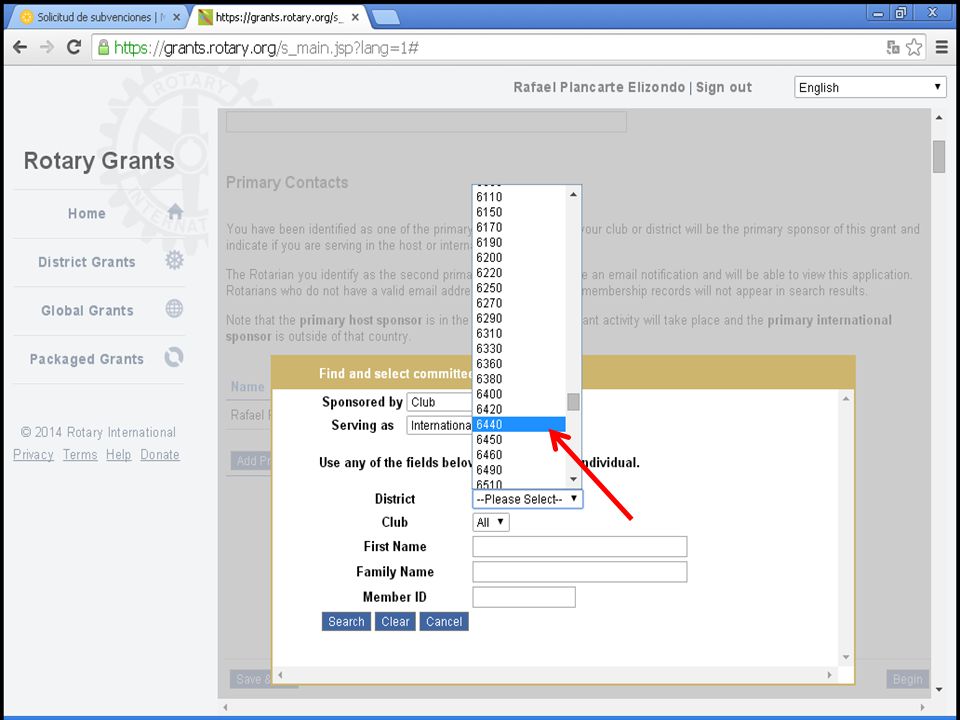
Task: Click district list scrollbar up arrow
Action: (x=573, y=195)
